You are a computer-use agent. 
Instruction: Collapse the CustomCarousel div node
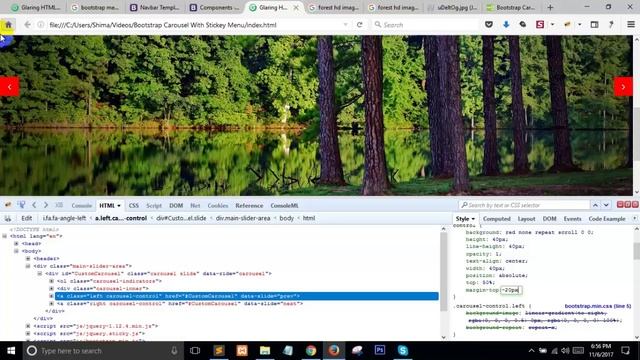40,273
